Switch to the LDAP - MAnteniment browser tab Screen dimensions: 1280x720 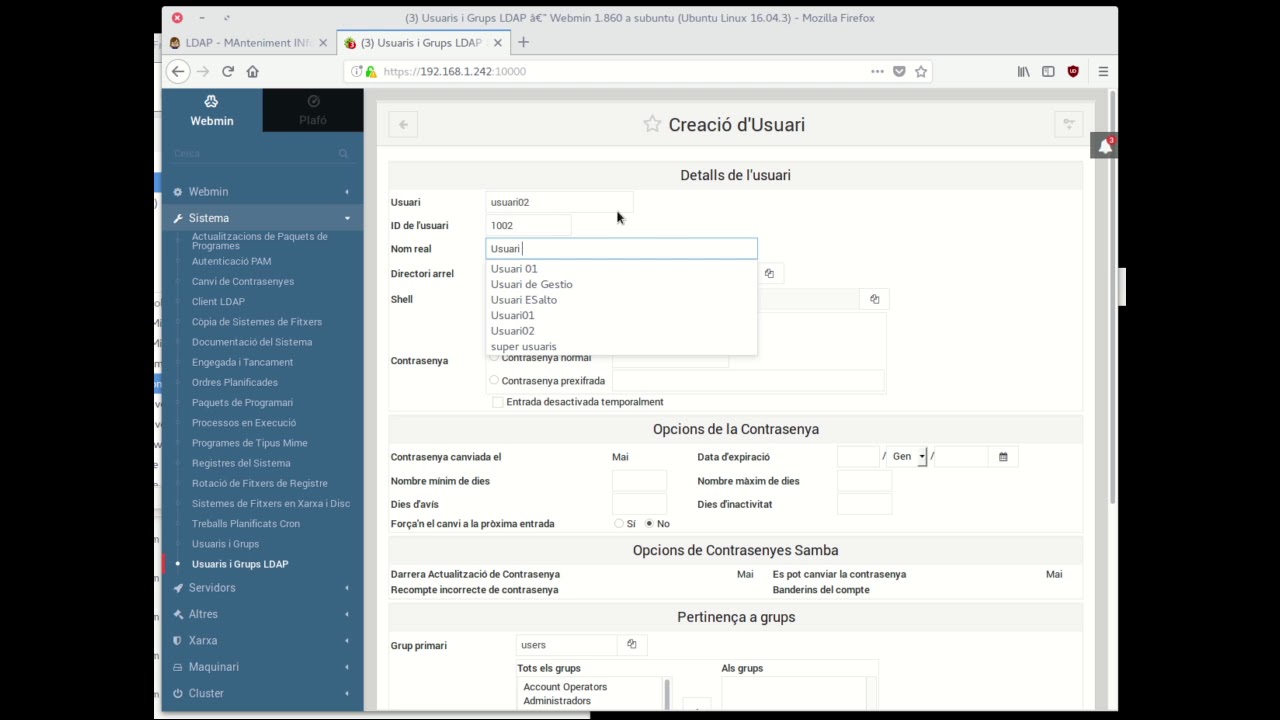tap(247, 43)
